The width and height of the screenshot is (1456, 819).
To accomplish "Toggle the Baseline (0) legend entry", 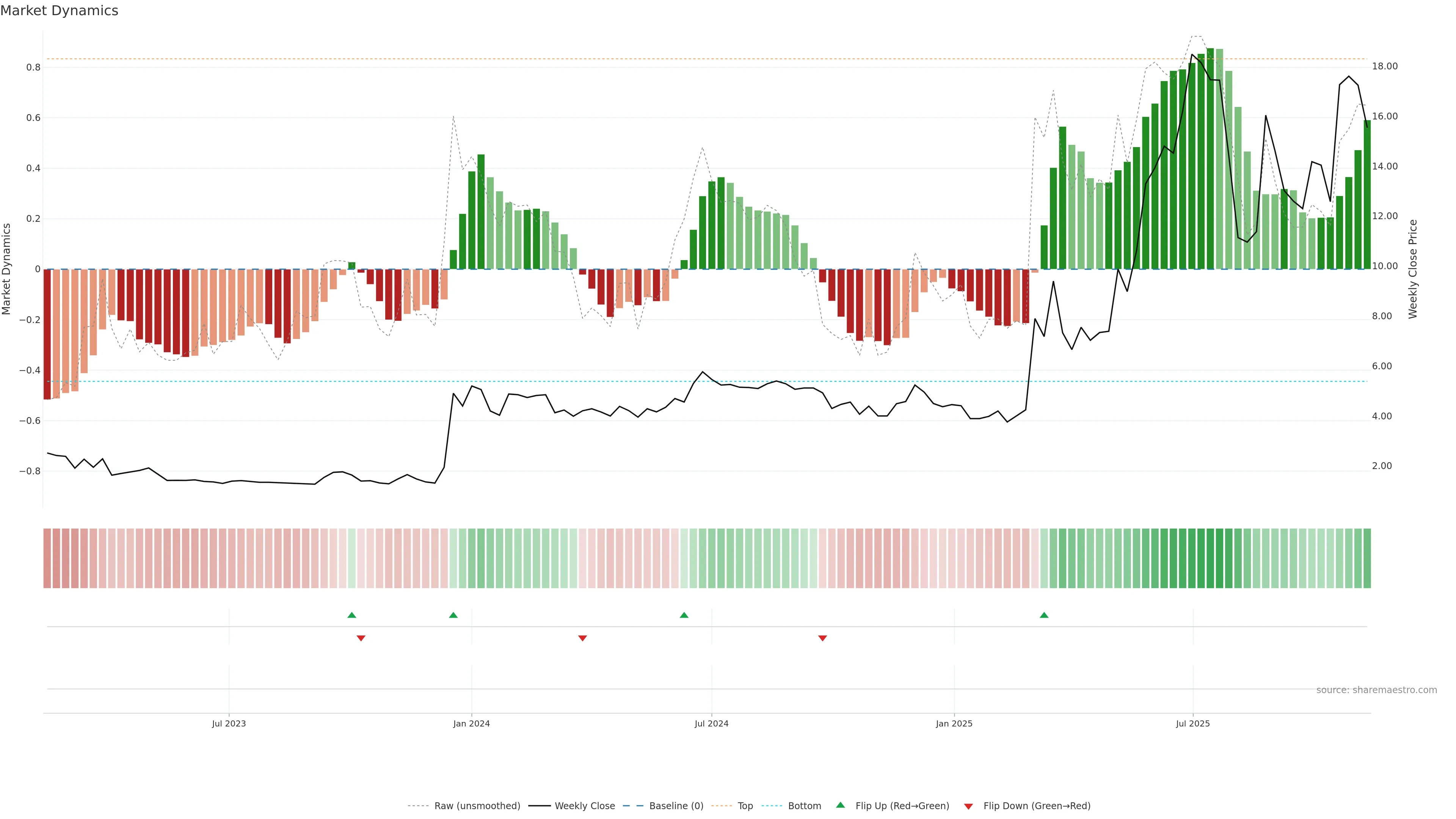I will (676, 806).
